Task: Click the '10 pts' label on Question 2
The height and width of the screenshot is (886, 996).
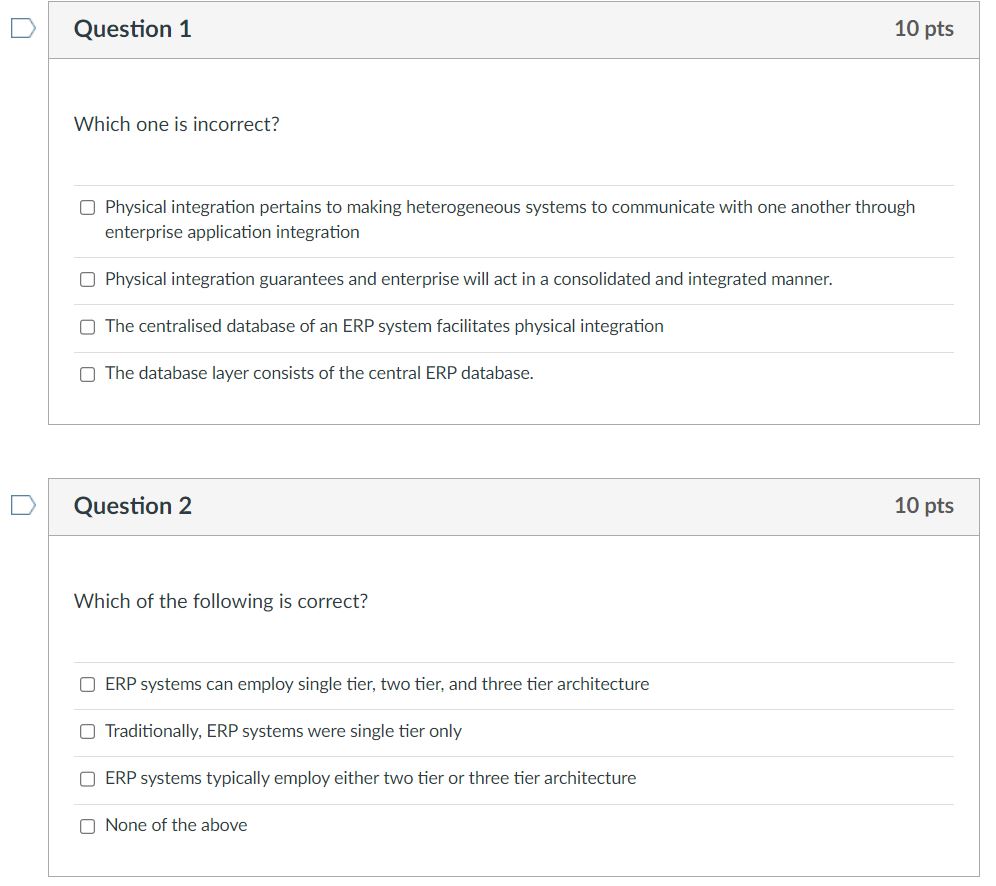Action: [x=925, y=506]
